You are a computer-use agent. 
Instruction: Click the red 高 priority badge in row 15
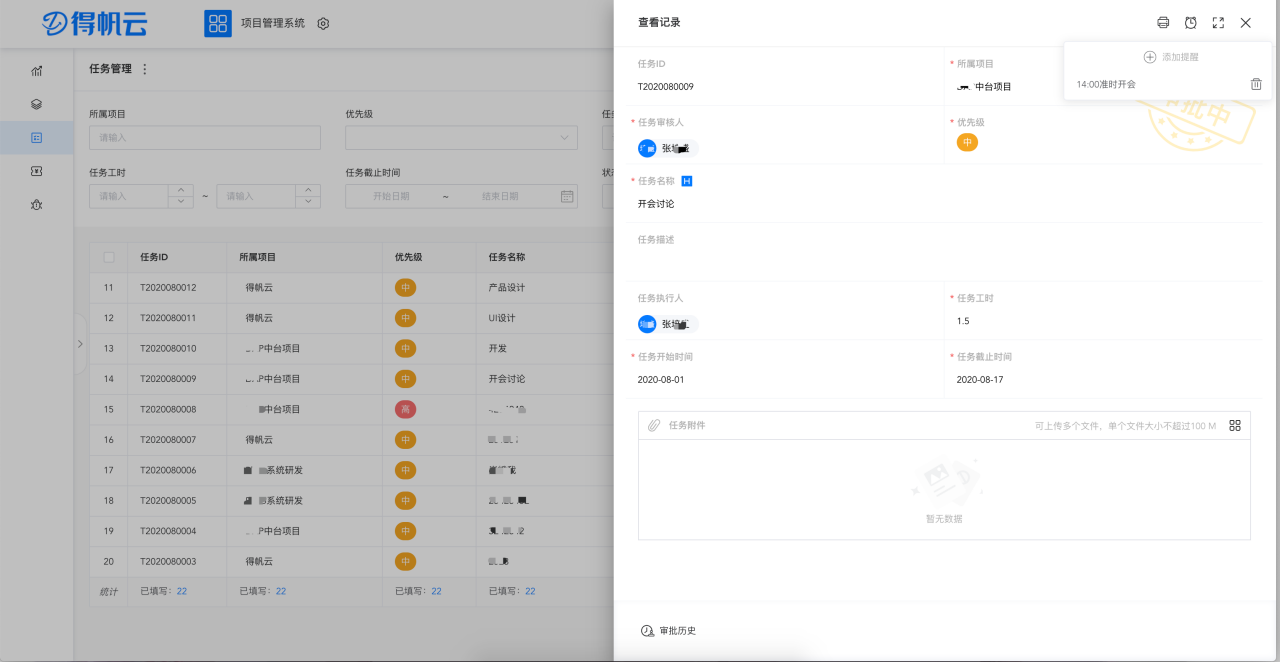coord(405,409)
